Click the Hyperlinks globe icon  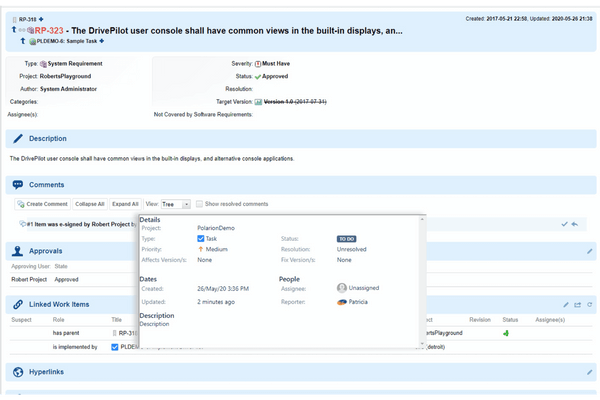coord(18,372)
